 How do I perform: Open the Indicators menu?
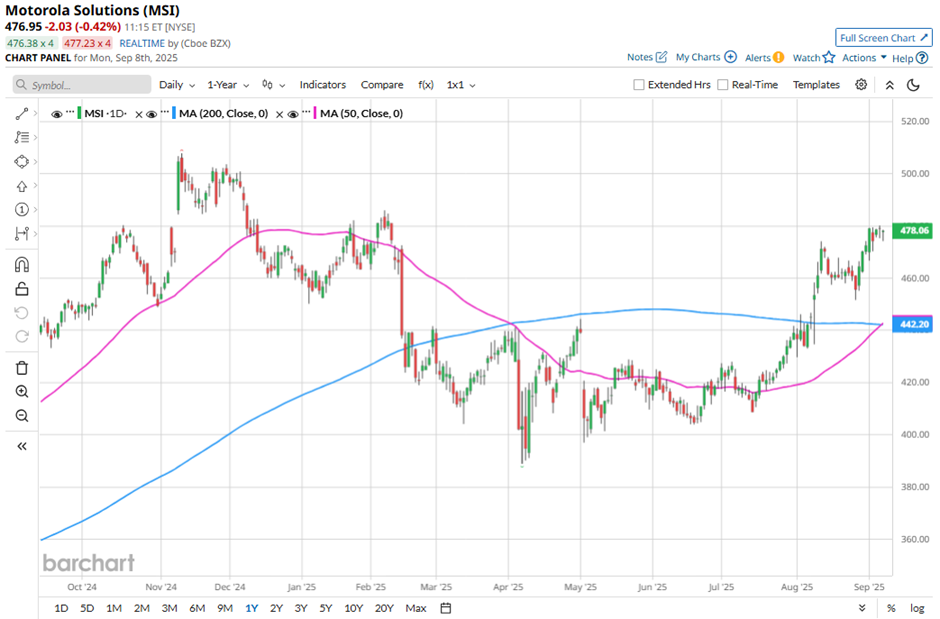(x=323, y=85)
